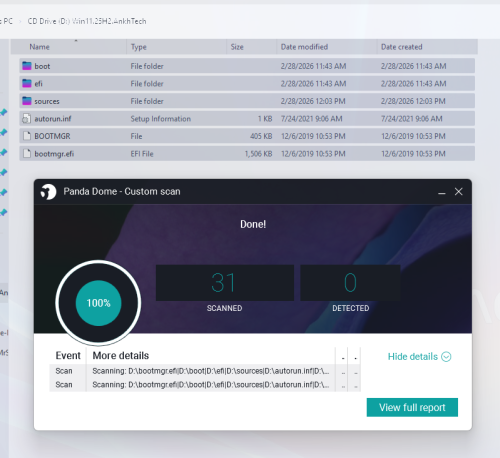Click the BOOTMGR file icon
500x458 pixels.
26,136
